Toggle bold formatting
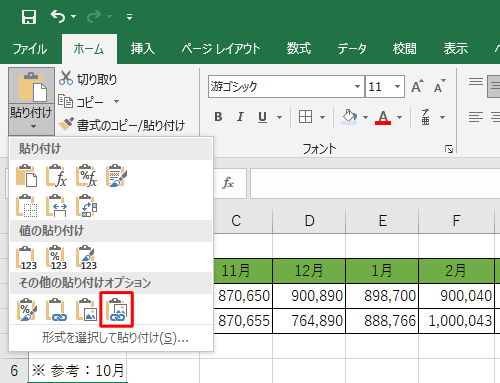Viewport: 500px width, 383px height. click(x=218, y=117)
